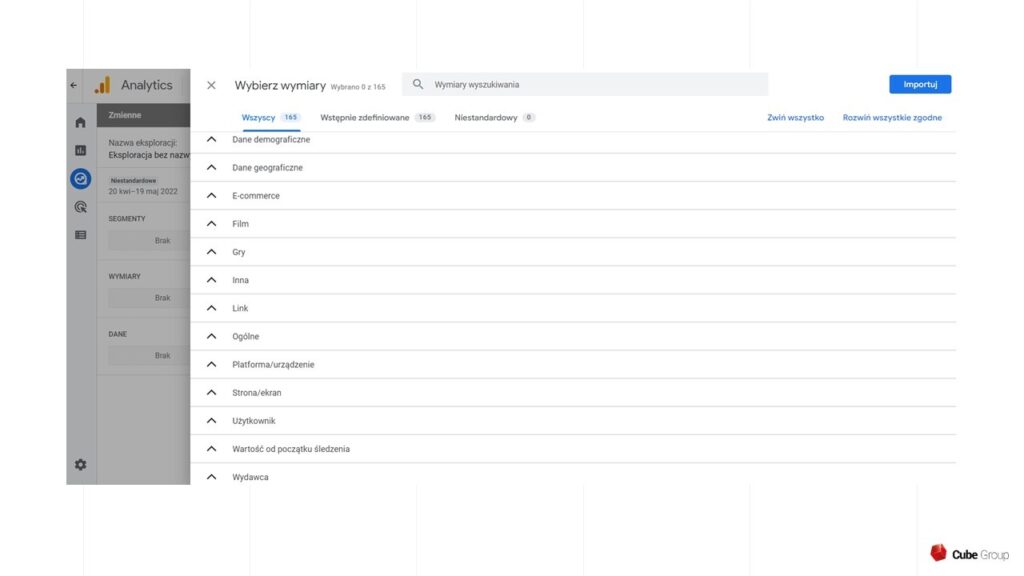Viewport: 1024px width, 576px height.
Task: Close the Wybierz wymiary dialog
Action: tap(211, 85)
